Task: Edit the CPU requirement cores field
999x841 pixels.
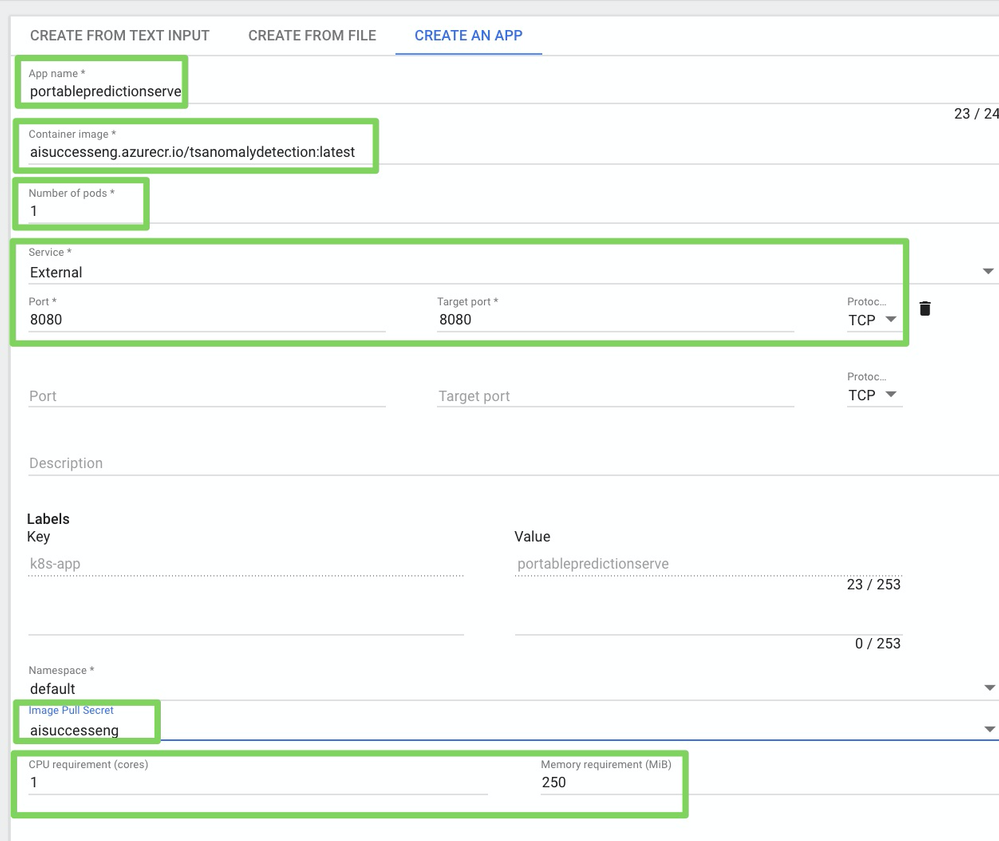Action: (257, 782)
